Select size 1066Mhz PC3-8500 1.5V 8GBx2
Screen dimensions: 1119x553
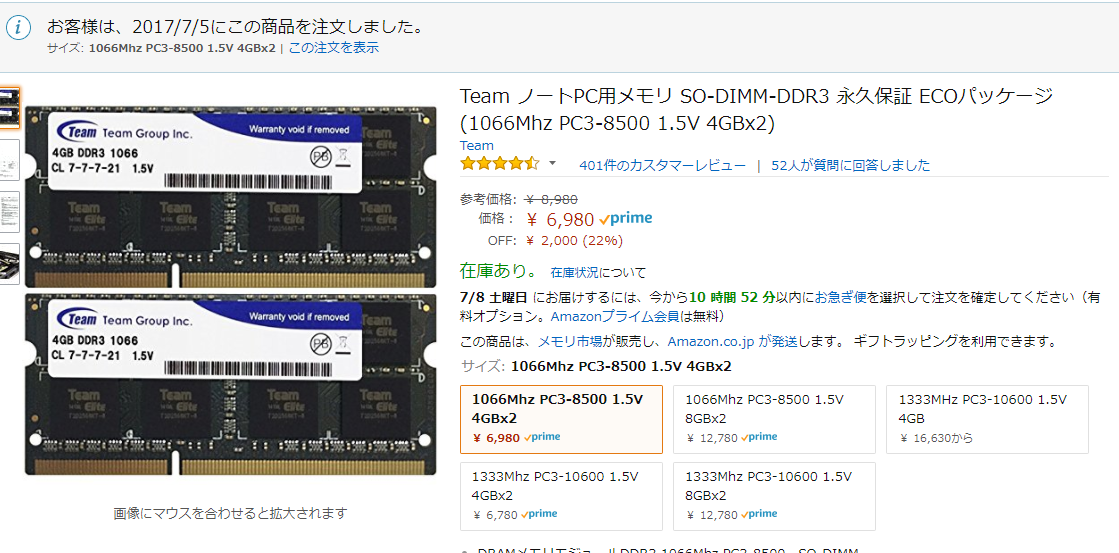(774, 420)
